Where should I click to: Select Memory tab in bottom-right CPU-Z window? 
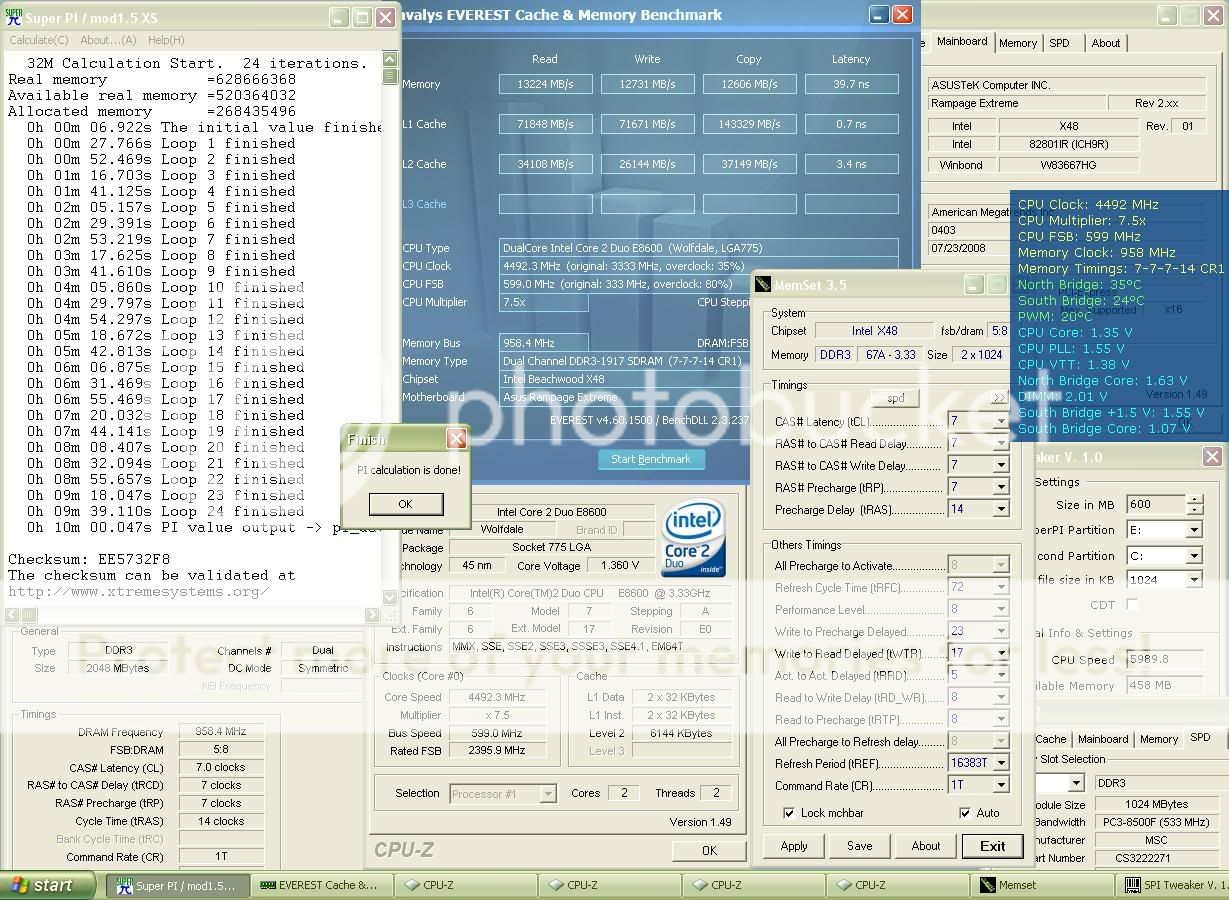coord(1159,740)
